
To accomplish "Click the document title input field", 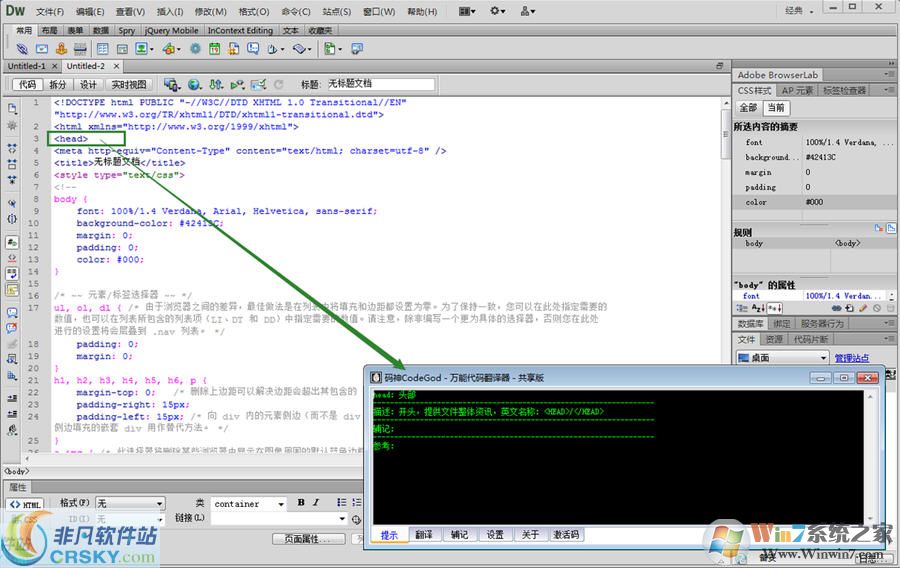I will (379, 85).
